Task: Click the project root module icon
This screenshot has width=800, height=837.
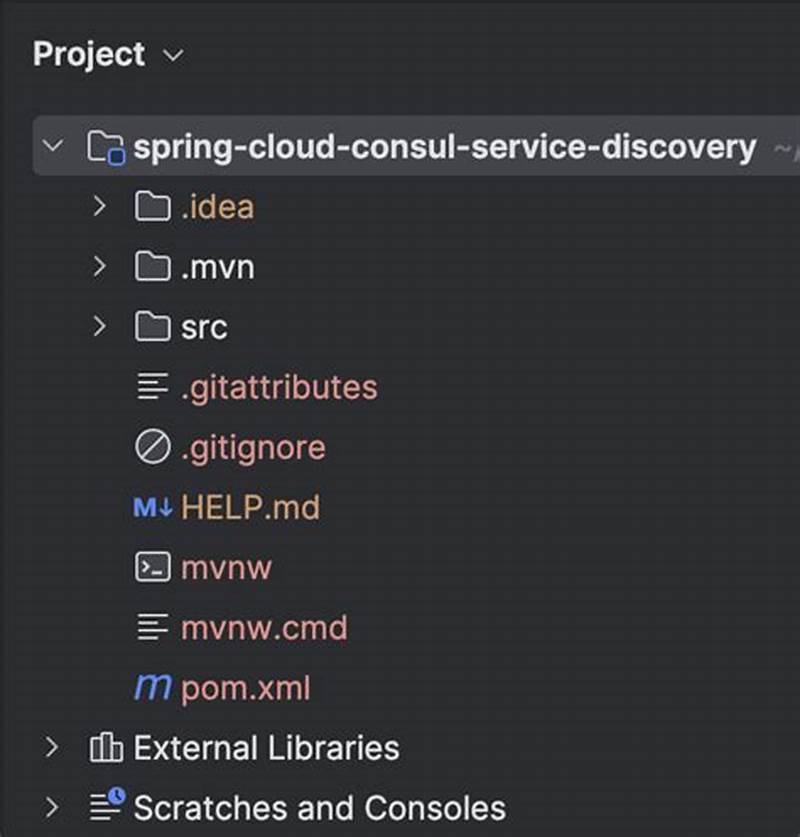Action: (106, 146)
